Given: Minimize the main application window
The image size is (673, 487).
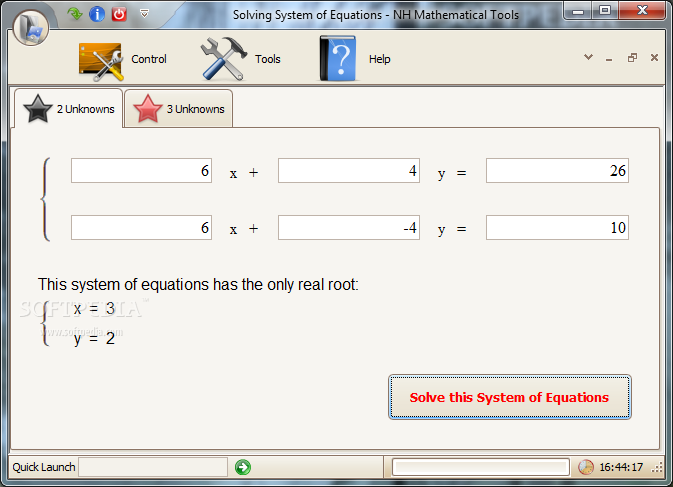Looking at the screenshot, I should (x=578, y=11).
